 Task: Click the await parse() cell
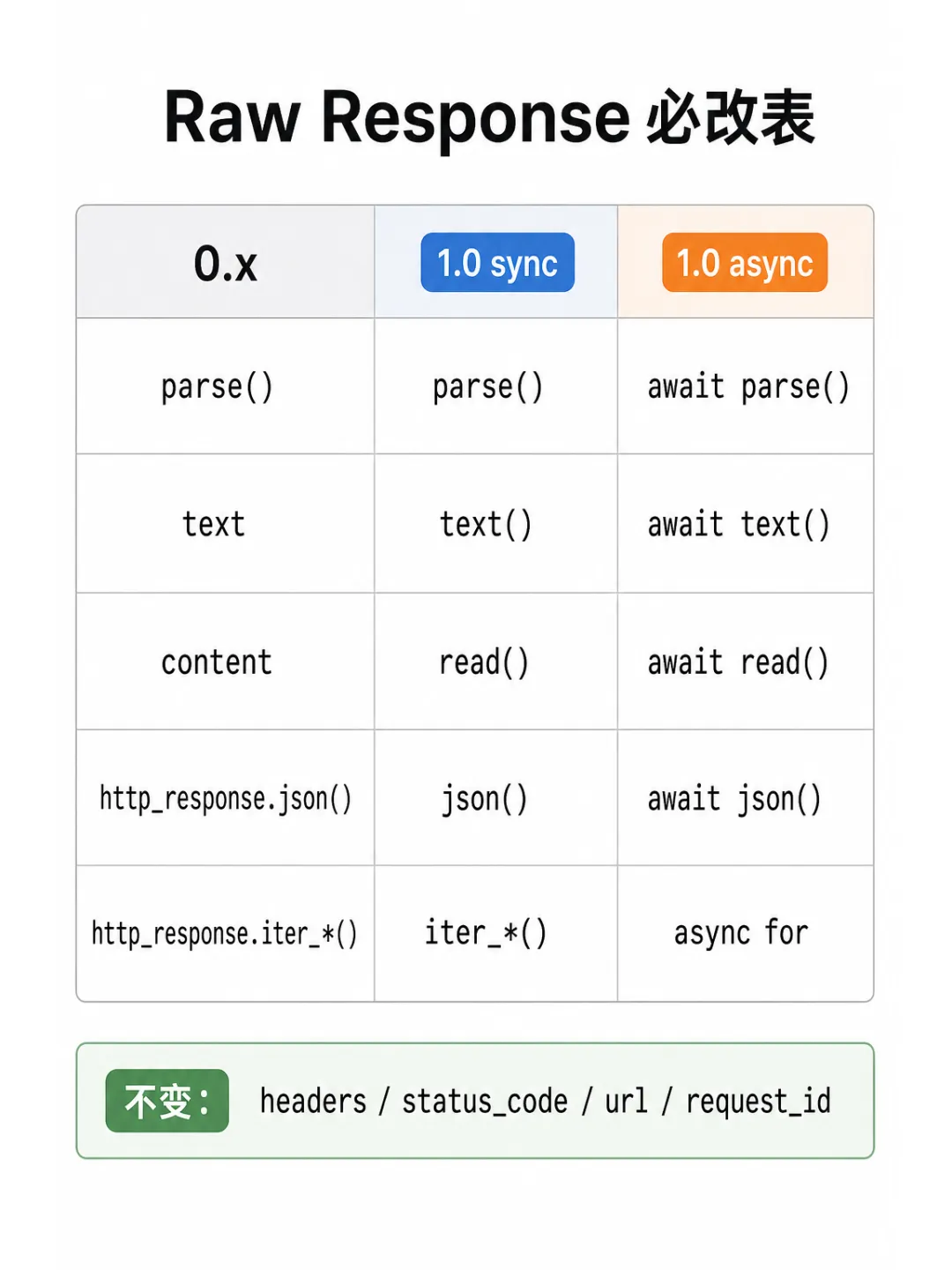tap(746, 386)
